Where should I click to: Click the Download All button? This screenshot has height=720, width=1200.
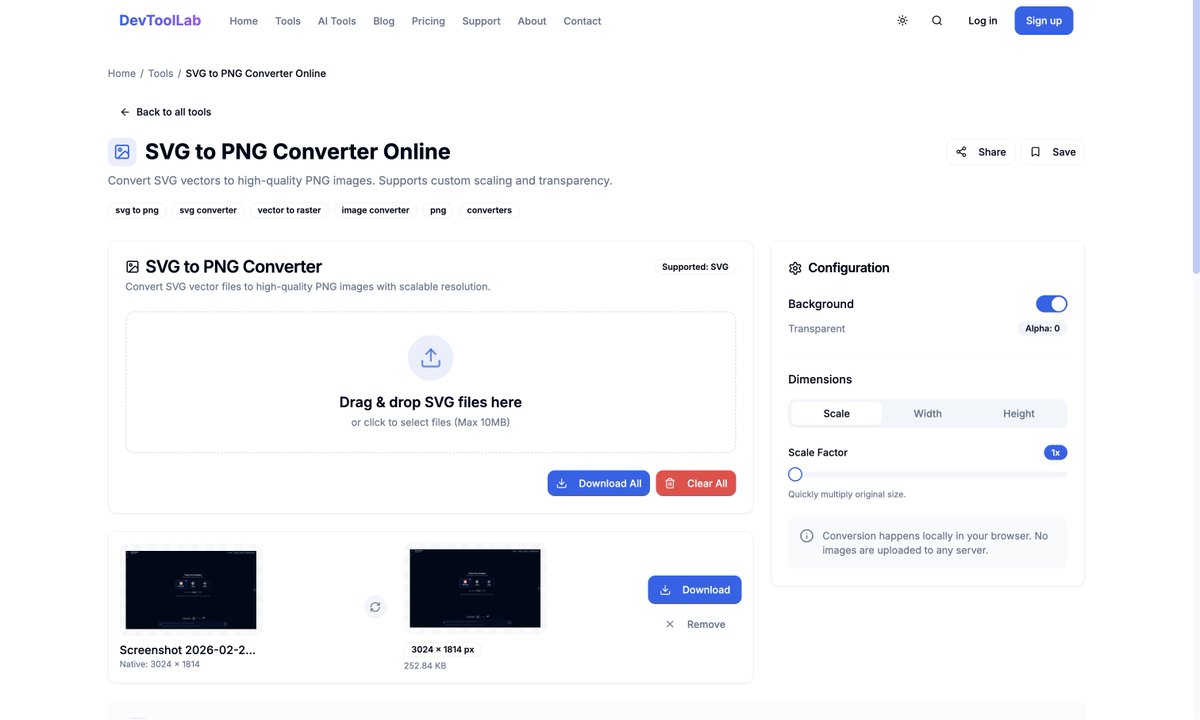(599, 483)
